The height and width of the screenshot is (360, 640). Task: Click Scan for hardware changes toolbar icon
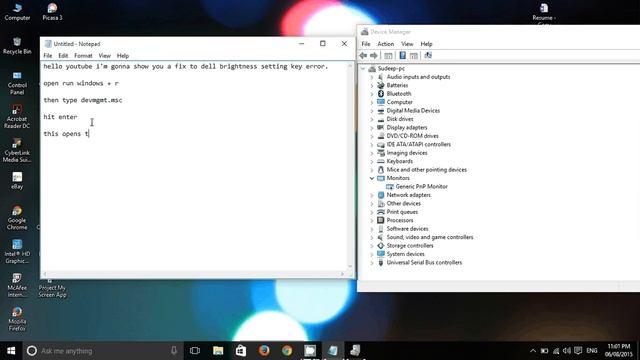tap(428, 56)
